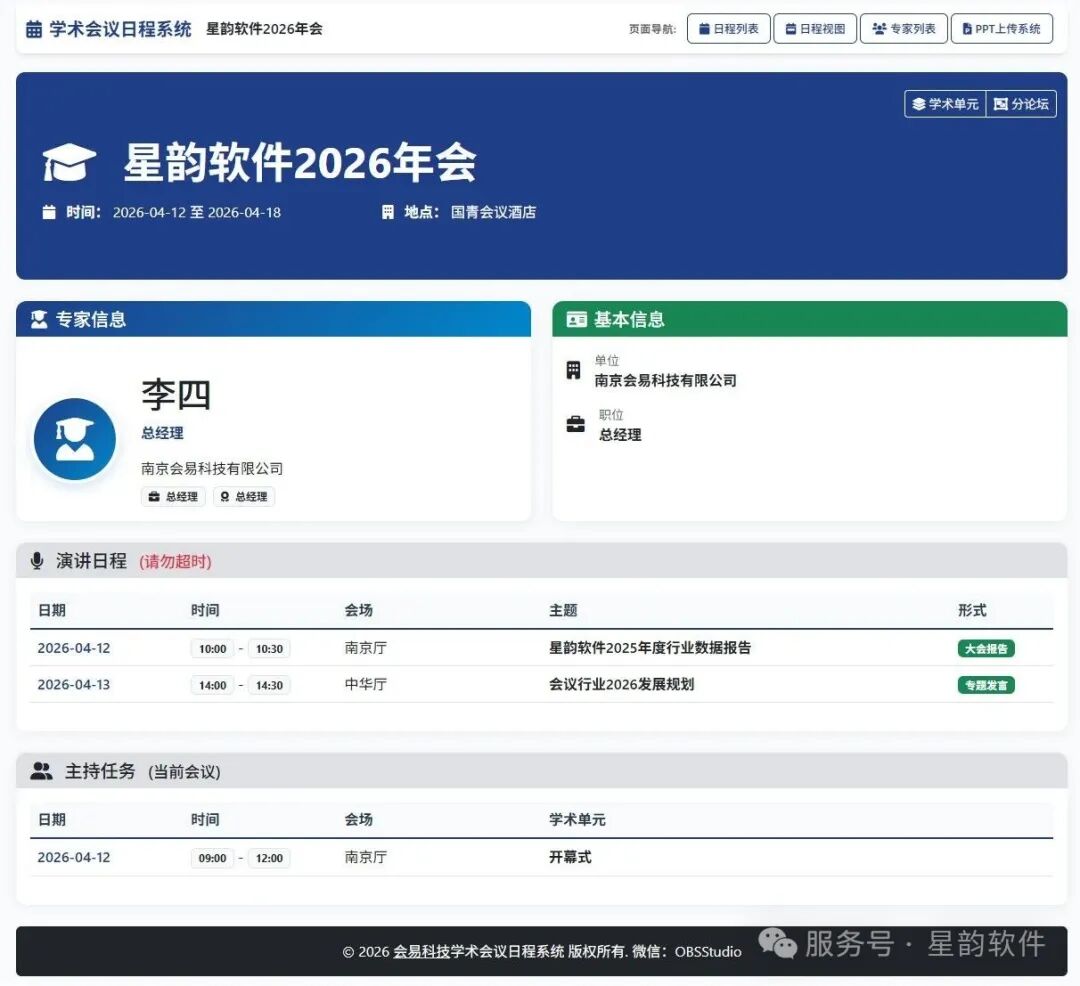Click the award-badge 总经理 tag
The height and width of the screenshot is (986, 1080).
(244, 496)
